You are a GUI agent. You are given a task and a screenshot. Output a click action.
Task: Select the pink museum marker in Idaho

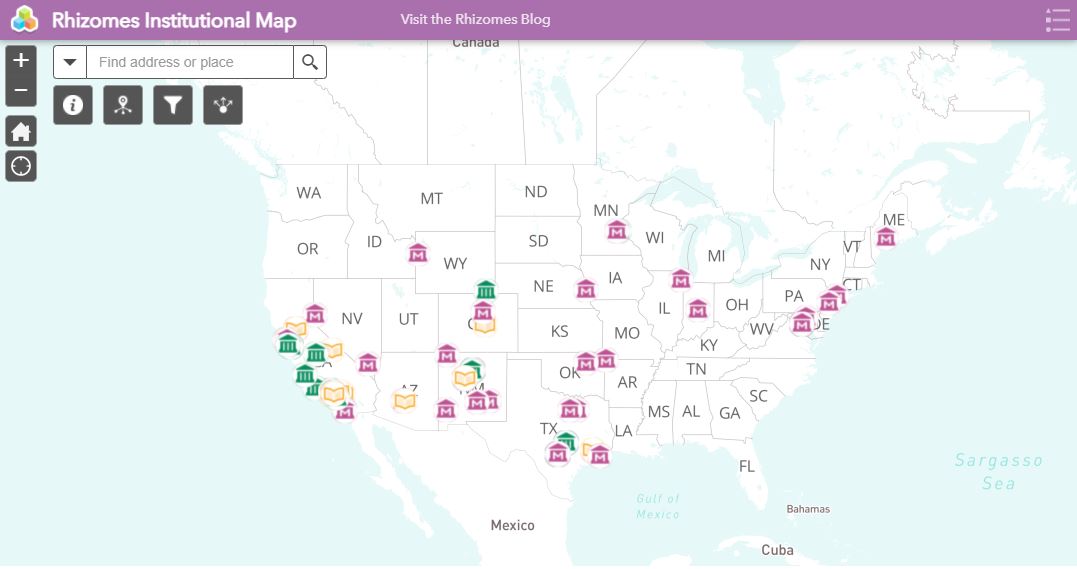coord(418,252)
